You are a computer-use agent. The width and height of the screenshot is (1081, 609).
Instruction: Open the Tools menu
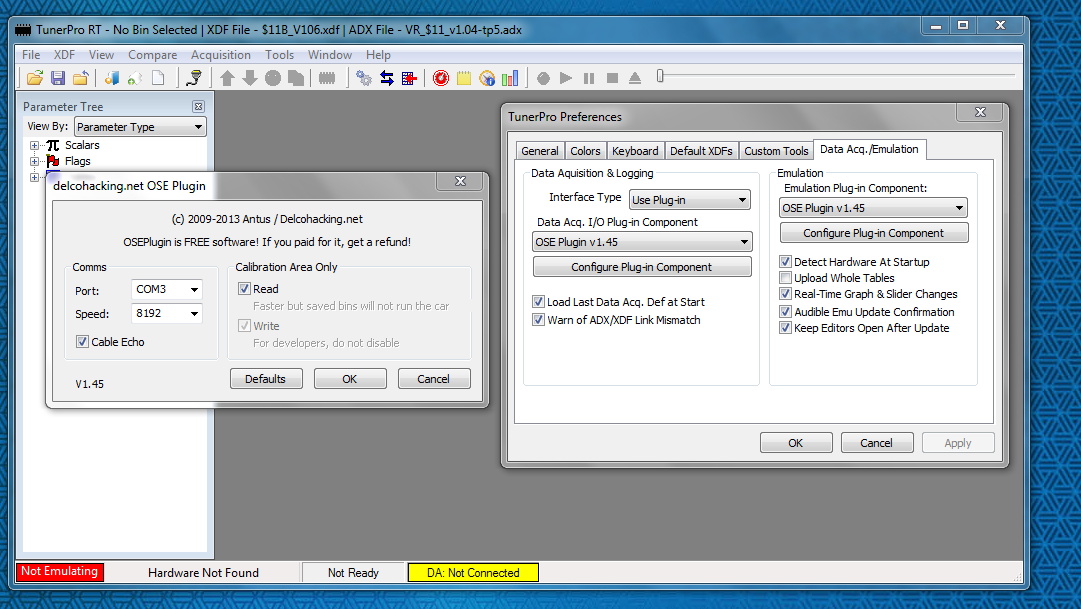pos(279,54)
